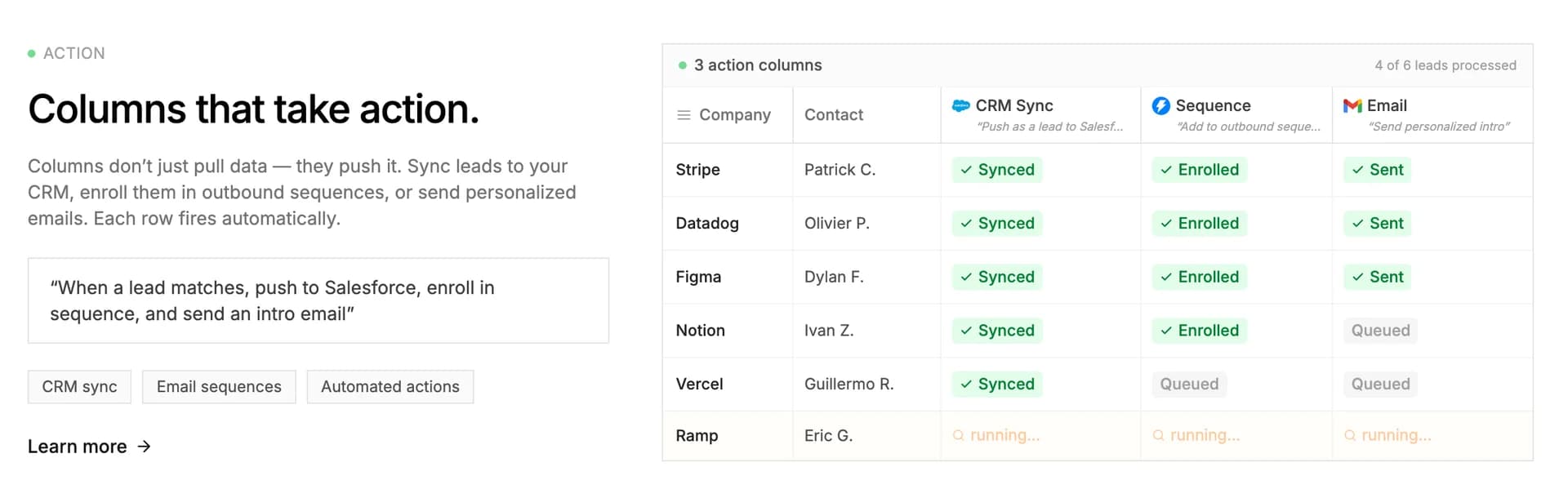The width and height of the screenshot is (1568, 498).
Task: Click the Salesforce cloud icon in CRM Sync header
Action: click(x=961, y=105)
